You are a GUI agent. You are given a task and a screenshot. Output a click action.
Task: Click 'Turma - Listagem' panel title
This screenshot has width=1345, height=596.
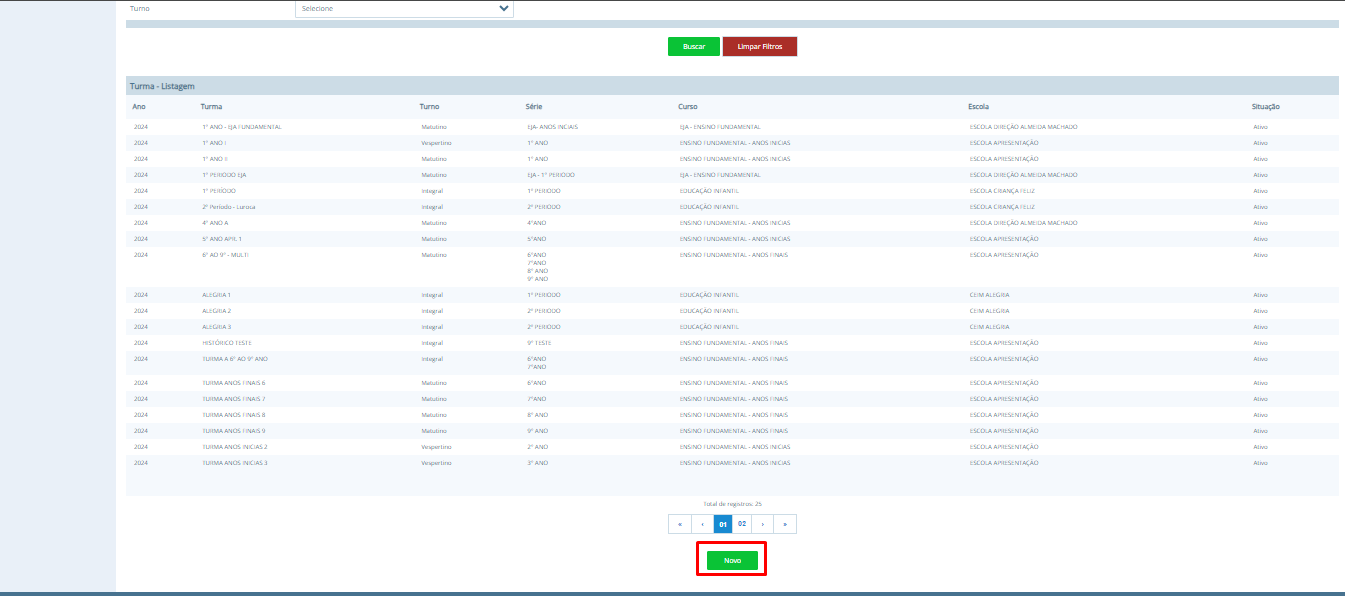tap(162, 87)
